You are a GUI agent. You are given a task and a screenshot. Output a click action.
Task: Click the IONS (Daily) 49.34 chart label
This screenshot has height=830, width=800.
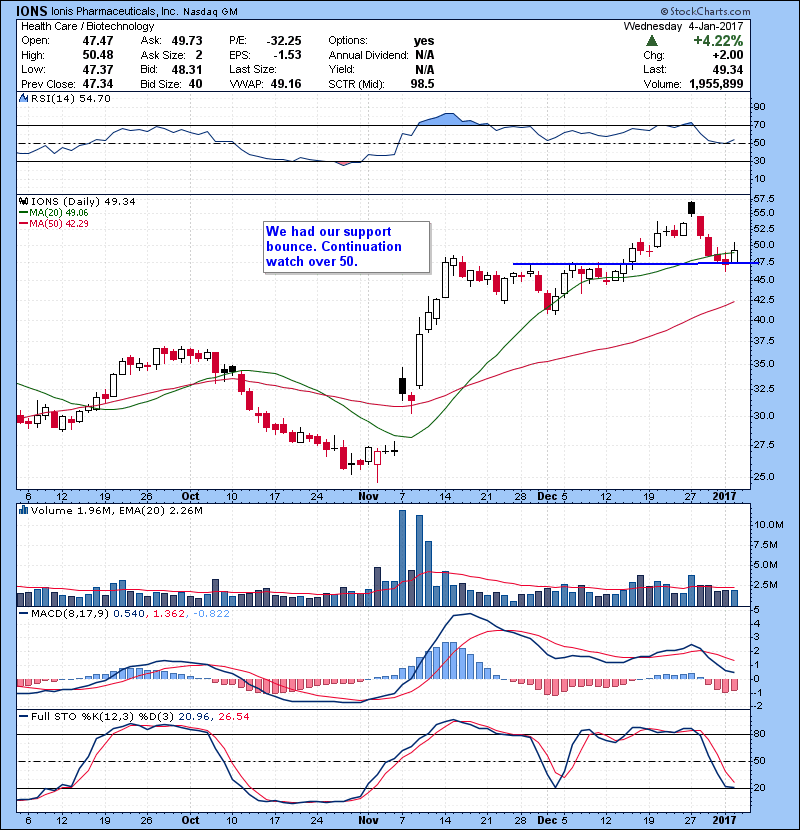pyautogui.click(x=83, y=202)
